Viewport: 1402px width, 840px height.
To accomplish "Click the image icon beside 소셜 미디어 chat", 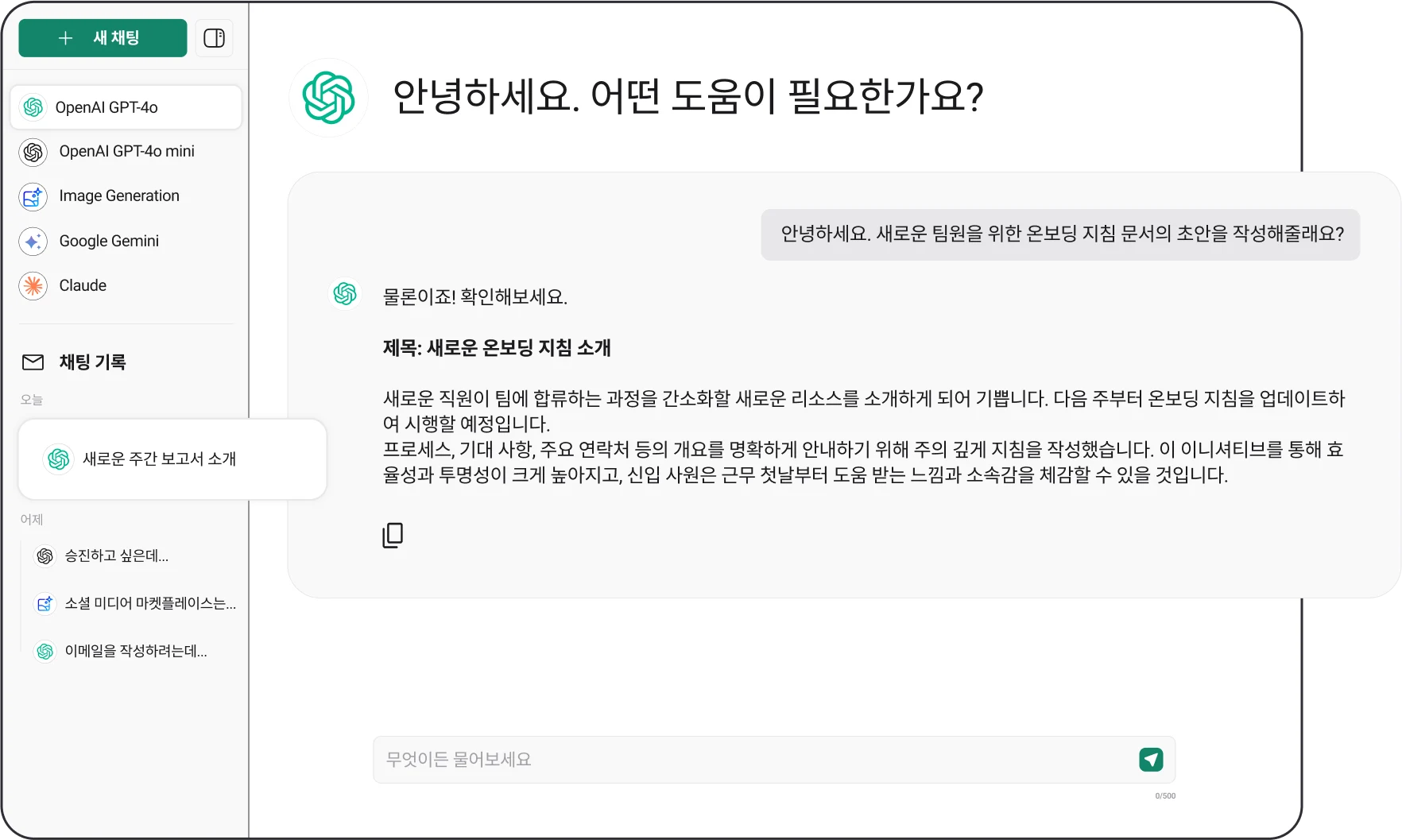I will (45, 604).
